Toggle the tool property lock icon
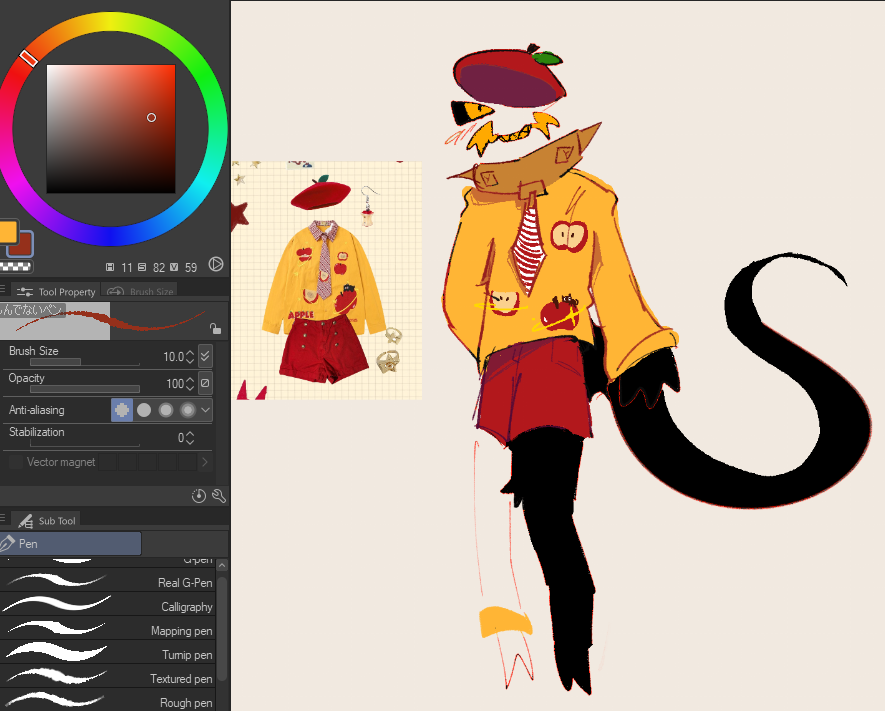 coord(215,328)
